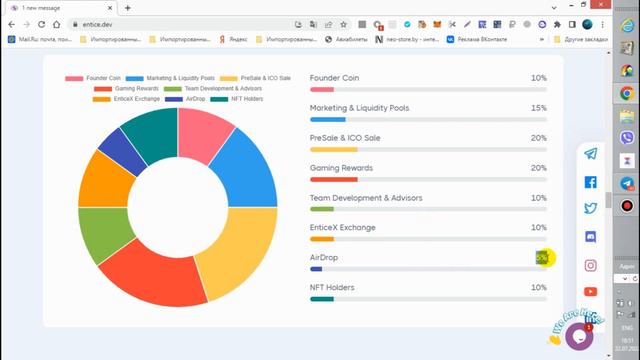Click the 'NFT Holders' heading

pyautogui.click(x=332, y=287)
